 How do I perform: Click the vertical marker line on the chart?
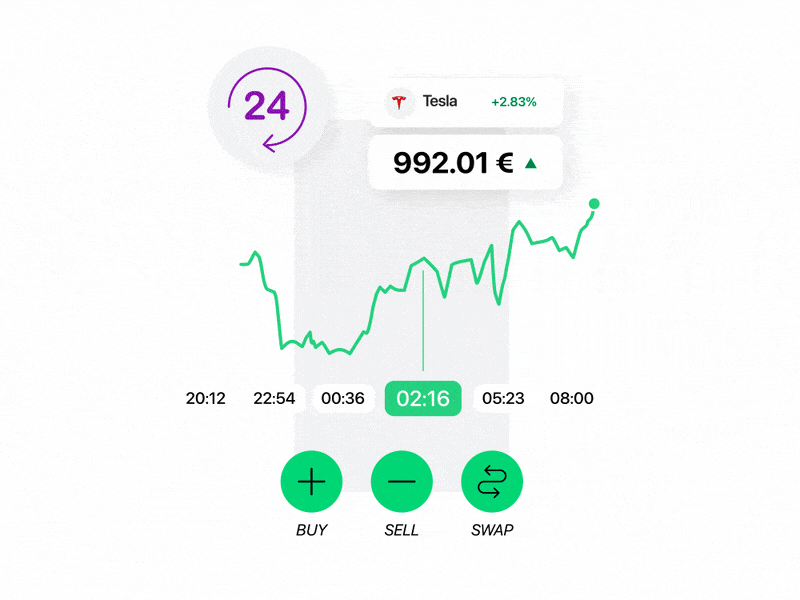(x=423, y=320)
